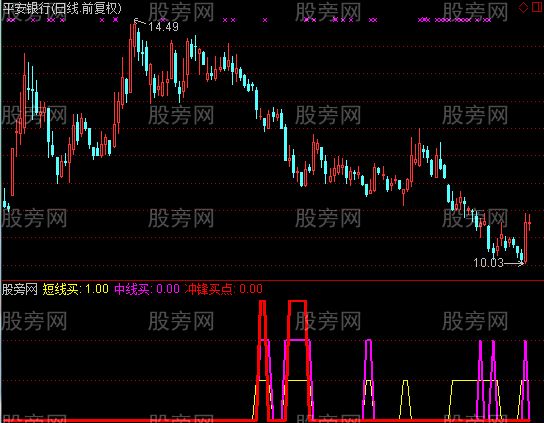Click the 10.03 low price label

(488, 263)
